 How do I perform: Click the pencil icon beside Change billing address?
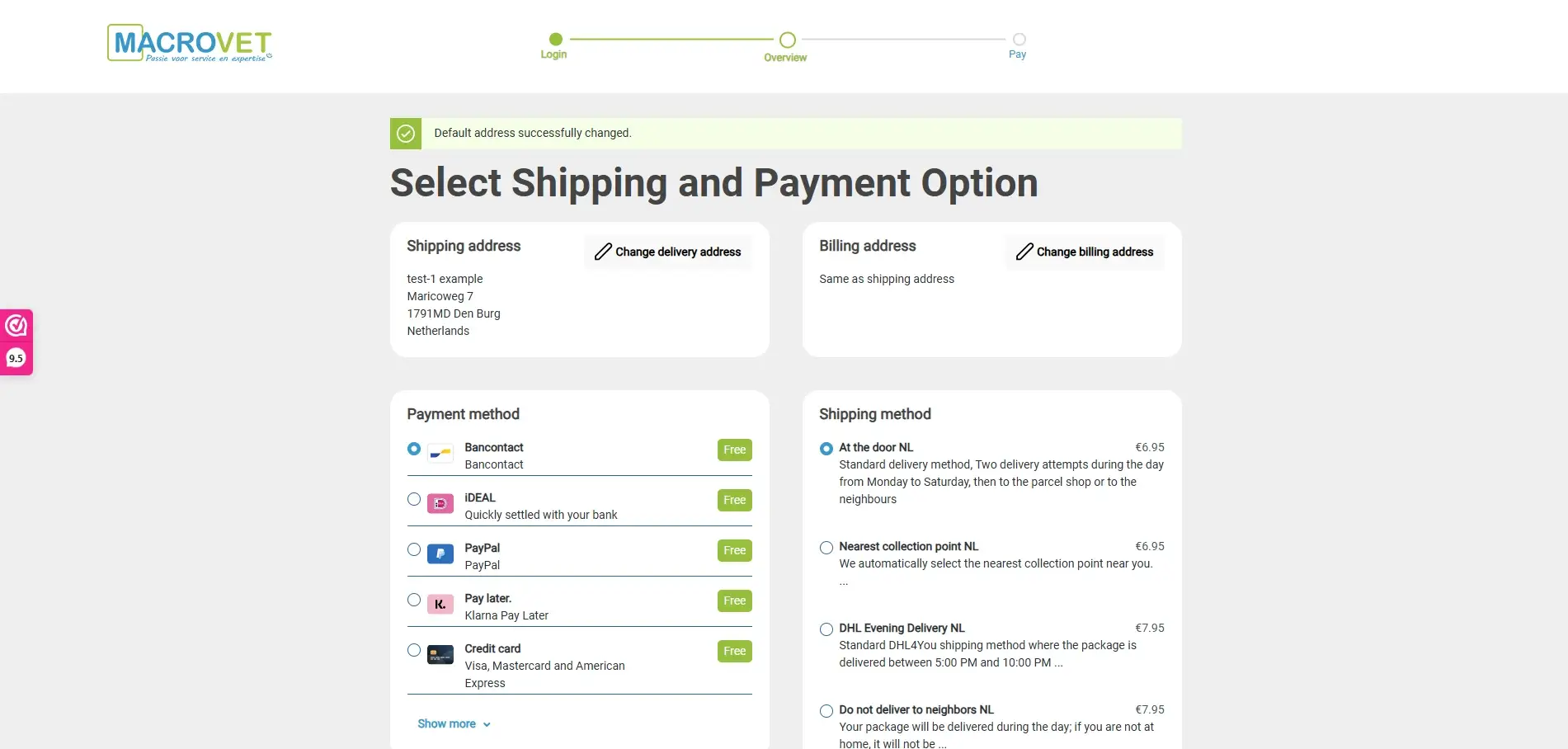coord(1025,252)
